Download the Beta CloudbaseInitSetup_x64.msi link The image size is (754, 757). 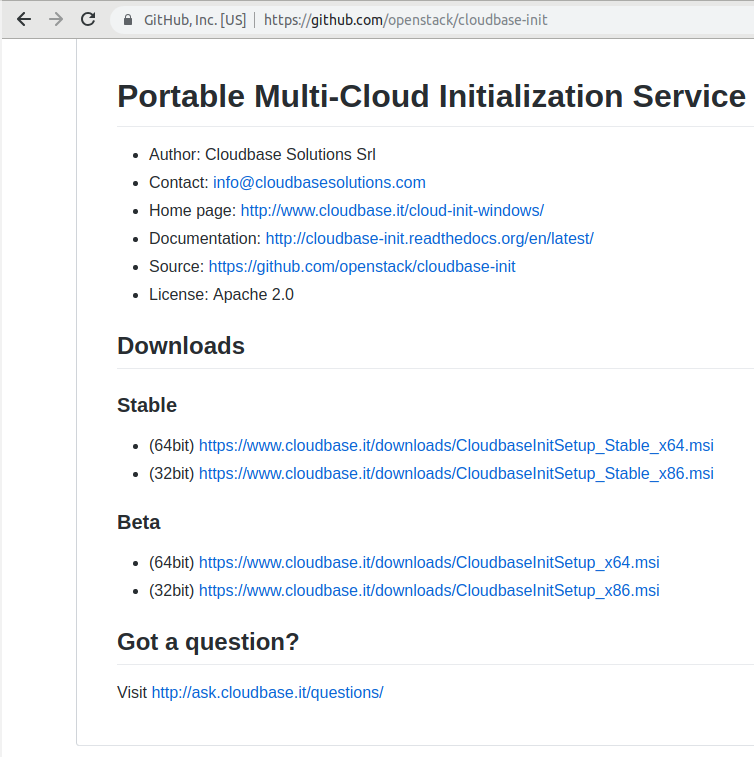[429, 562]
